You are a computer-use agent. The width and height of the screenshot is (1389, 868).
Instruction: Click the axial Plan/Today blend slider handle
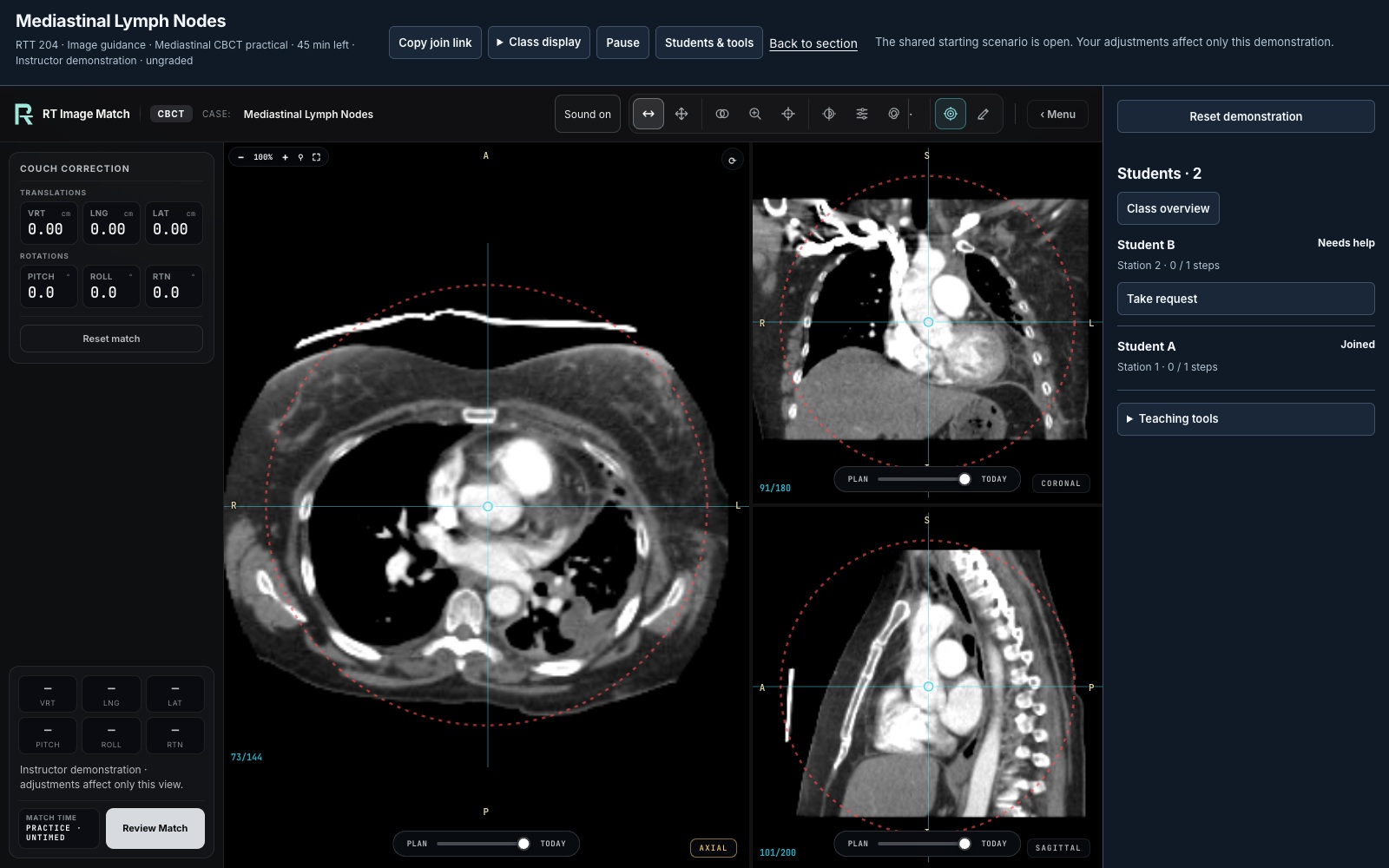click(523, 844)
